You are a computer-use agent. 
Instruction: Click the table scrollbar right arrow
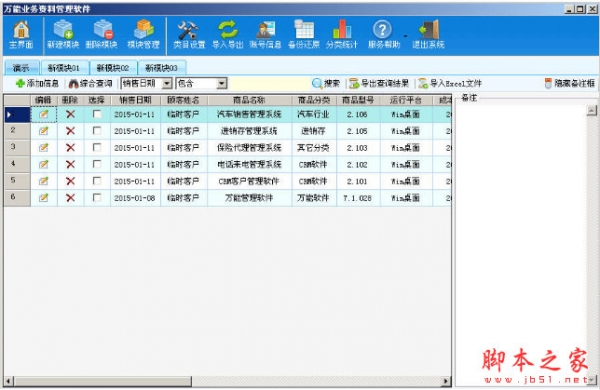point(446,381)
